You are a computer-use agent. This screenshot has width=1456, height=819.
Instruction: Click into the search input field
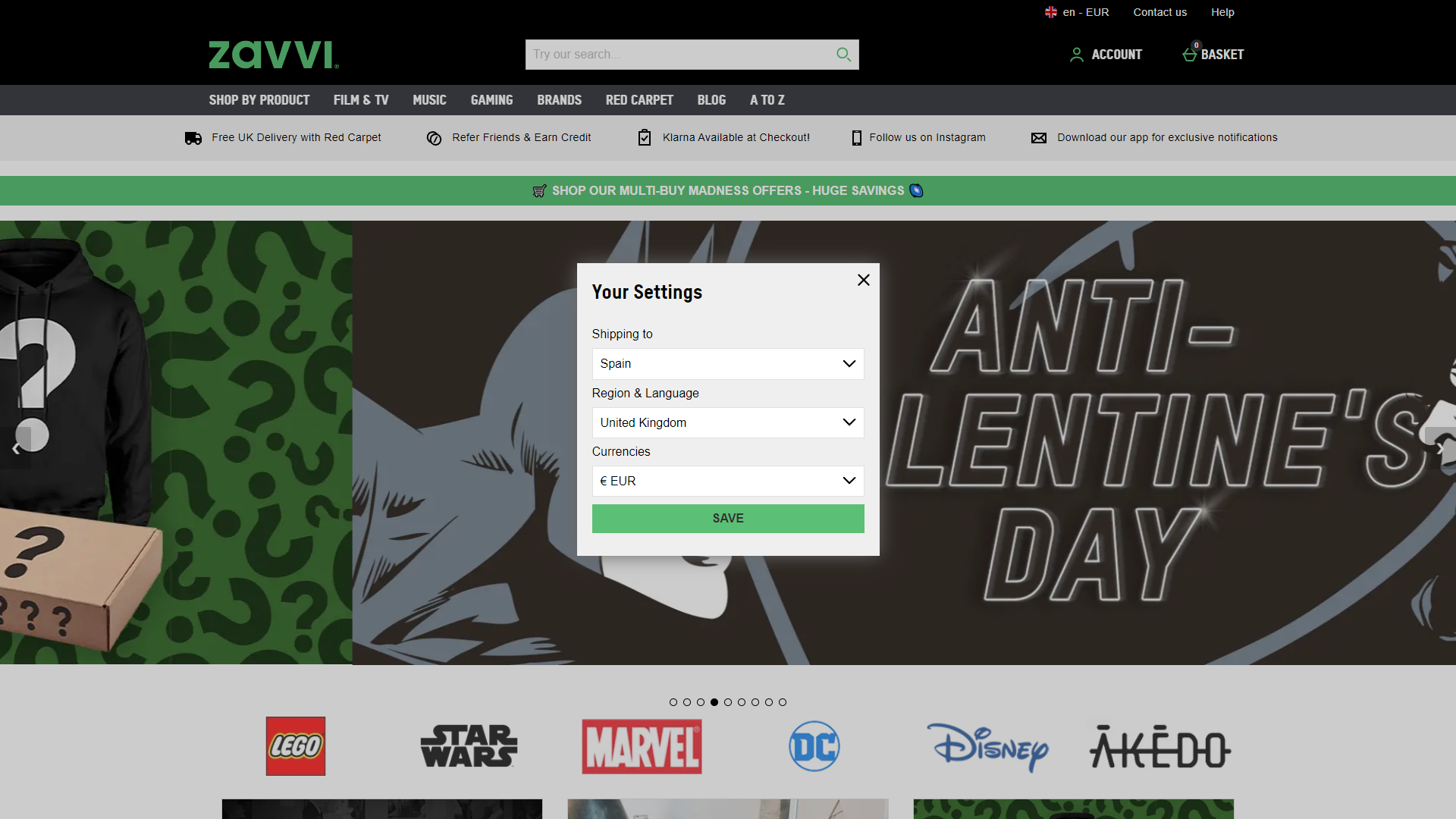679,55
